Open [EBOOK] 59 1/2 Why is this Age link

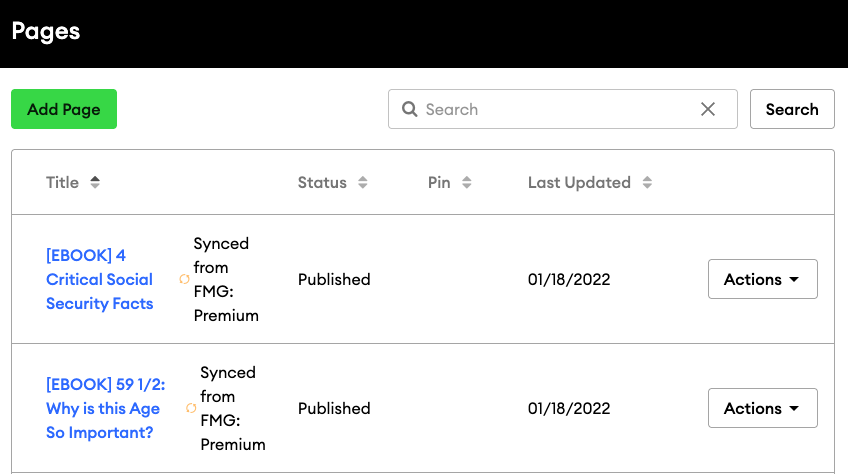point(105,408)
